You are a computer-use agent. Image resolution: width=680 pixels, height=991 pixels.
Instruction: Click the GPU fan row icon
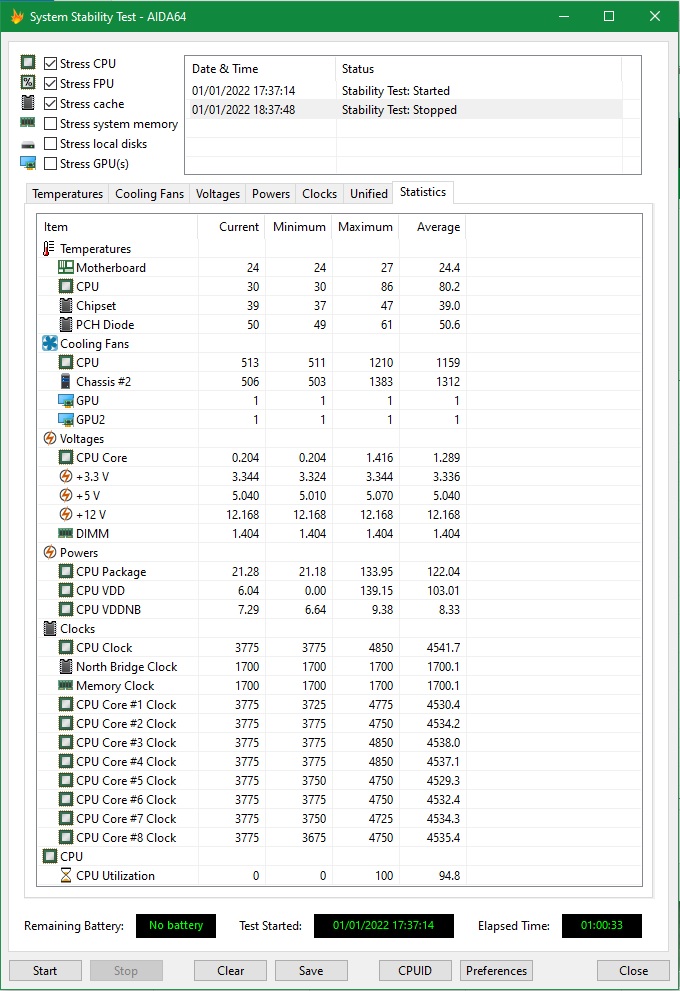pos(66,401)
